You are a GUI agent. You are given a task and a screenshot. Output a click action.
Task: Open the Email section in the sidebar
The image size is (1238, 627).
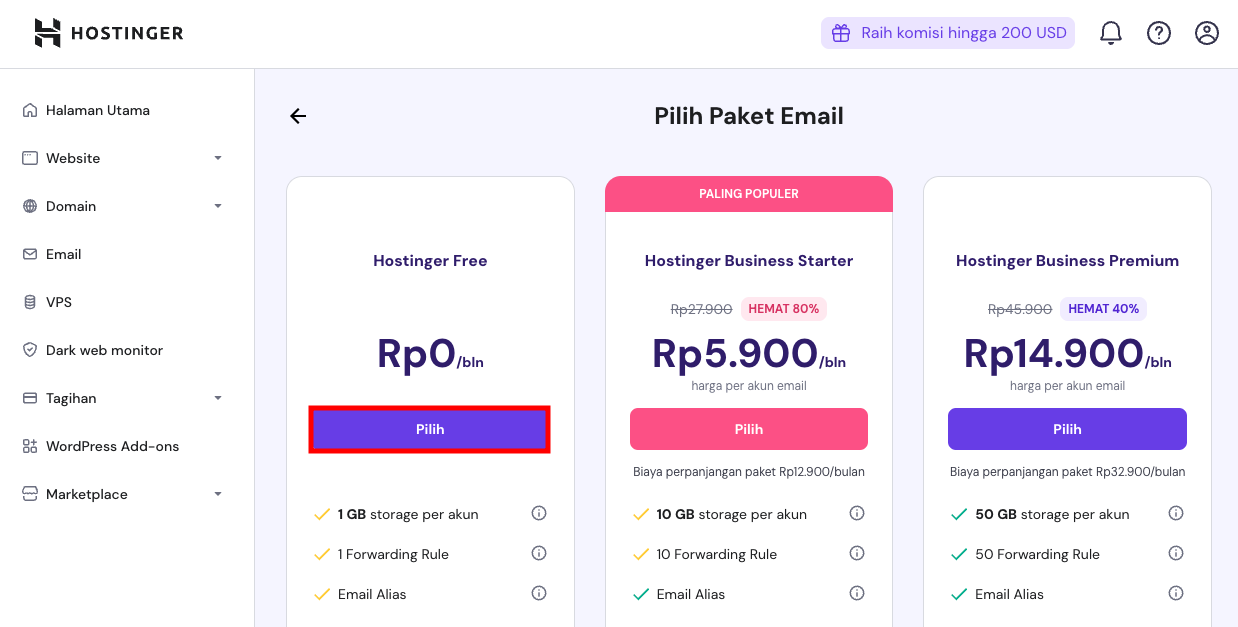62,254
